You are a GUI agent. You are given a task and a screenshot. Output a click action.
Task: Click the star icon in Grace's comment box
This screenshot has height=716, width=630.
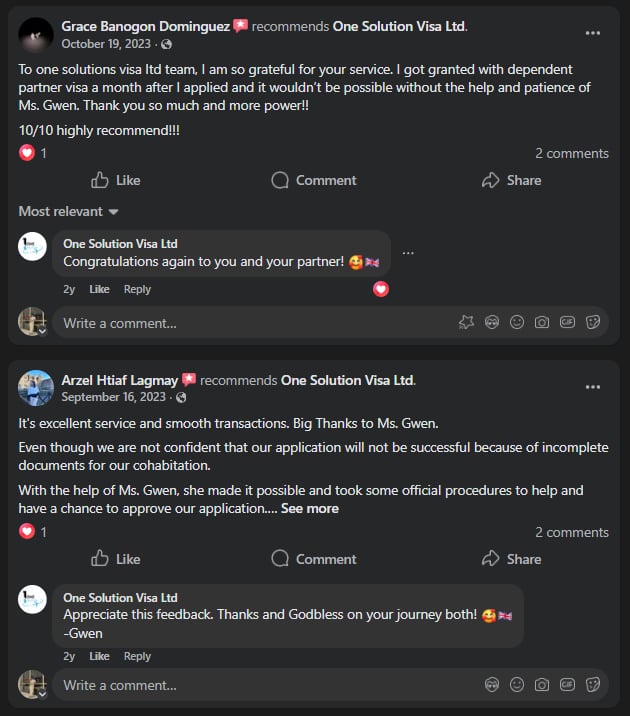466,322
